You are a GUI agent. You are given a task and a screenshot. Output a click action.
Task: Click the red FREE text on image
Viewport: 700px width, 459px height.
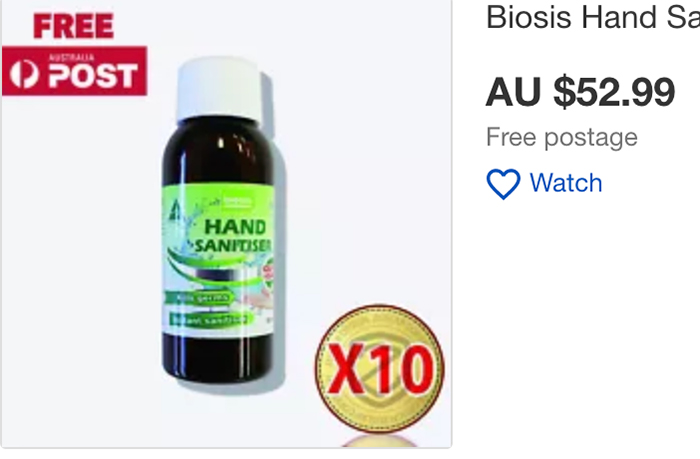tap(74, 26)
